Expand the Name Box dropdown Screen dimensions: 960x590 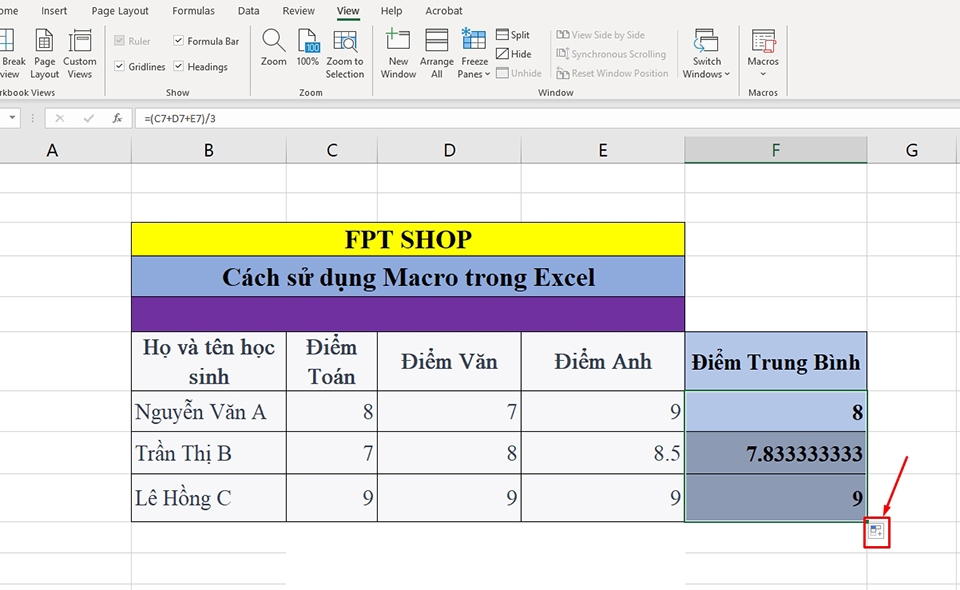[12, 118]
